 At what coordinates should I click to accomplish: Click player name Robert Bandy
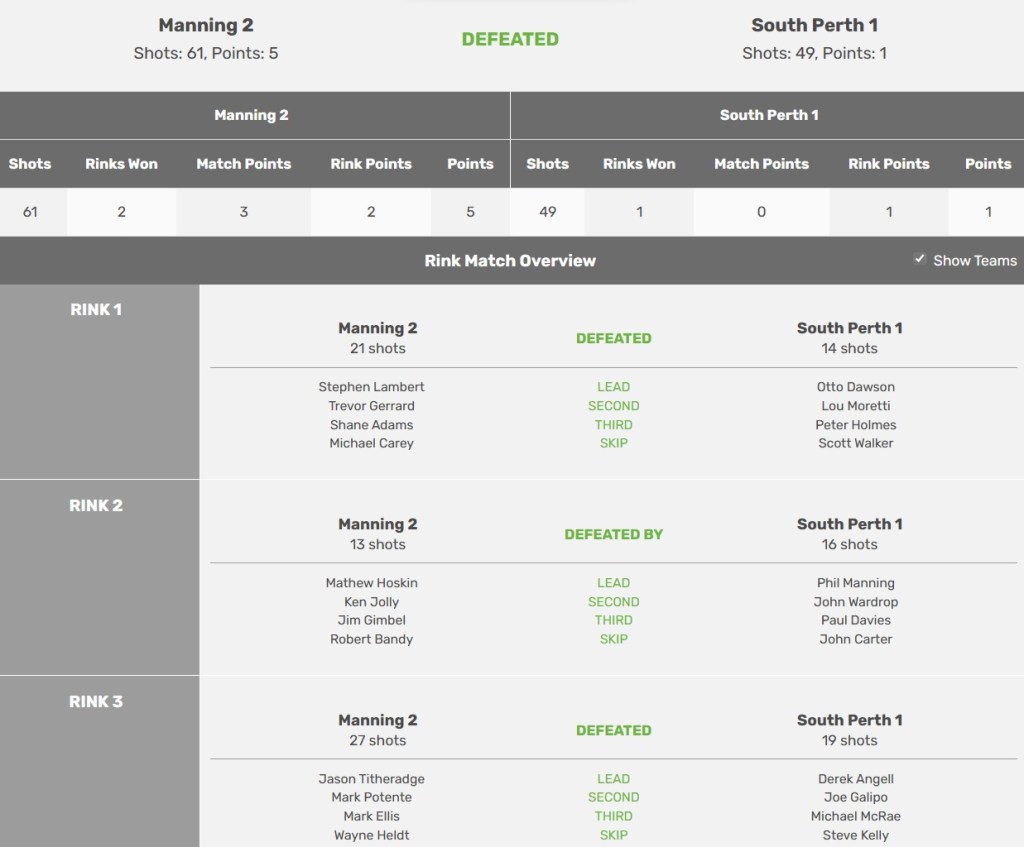pos(372,639)
